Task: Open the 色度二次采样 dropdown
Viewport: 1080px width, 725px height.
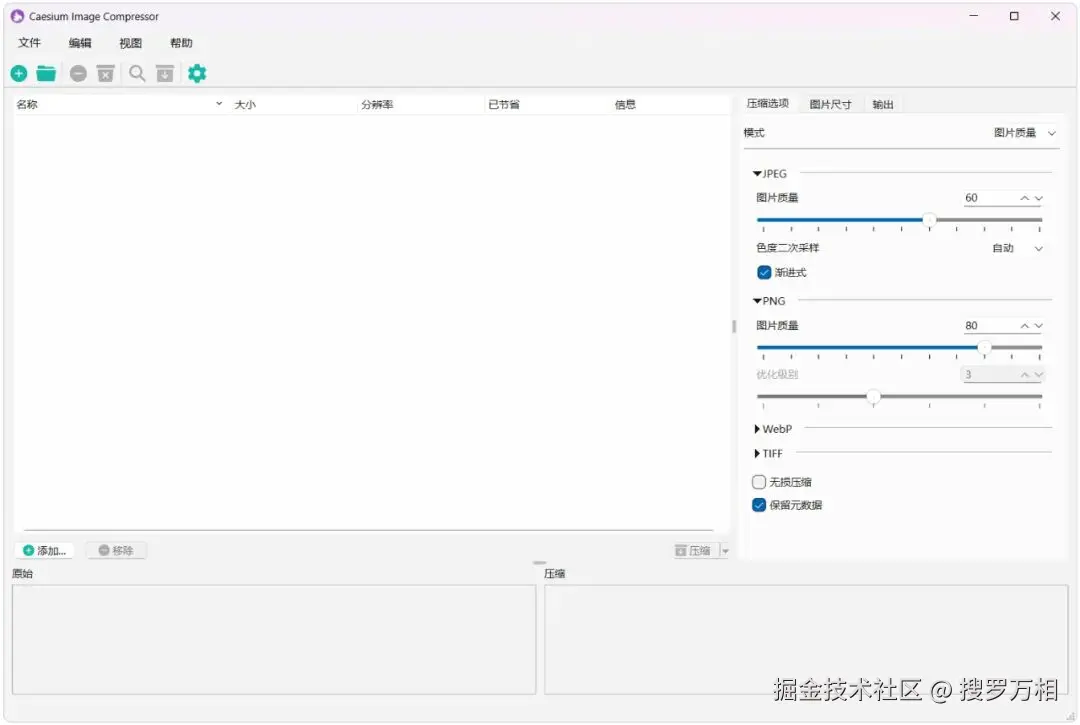Action: pyautogui.click(x=1015, y=247)
